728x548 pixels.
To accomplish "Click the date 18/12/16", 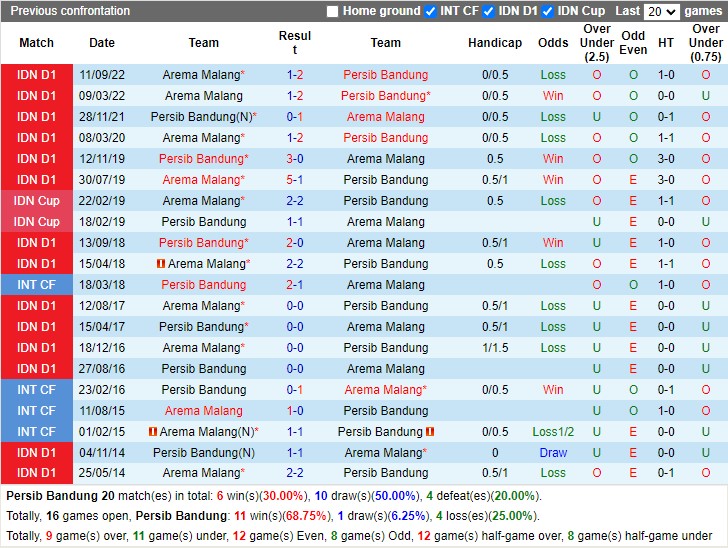I will [102, 348].
